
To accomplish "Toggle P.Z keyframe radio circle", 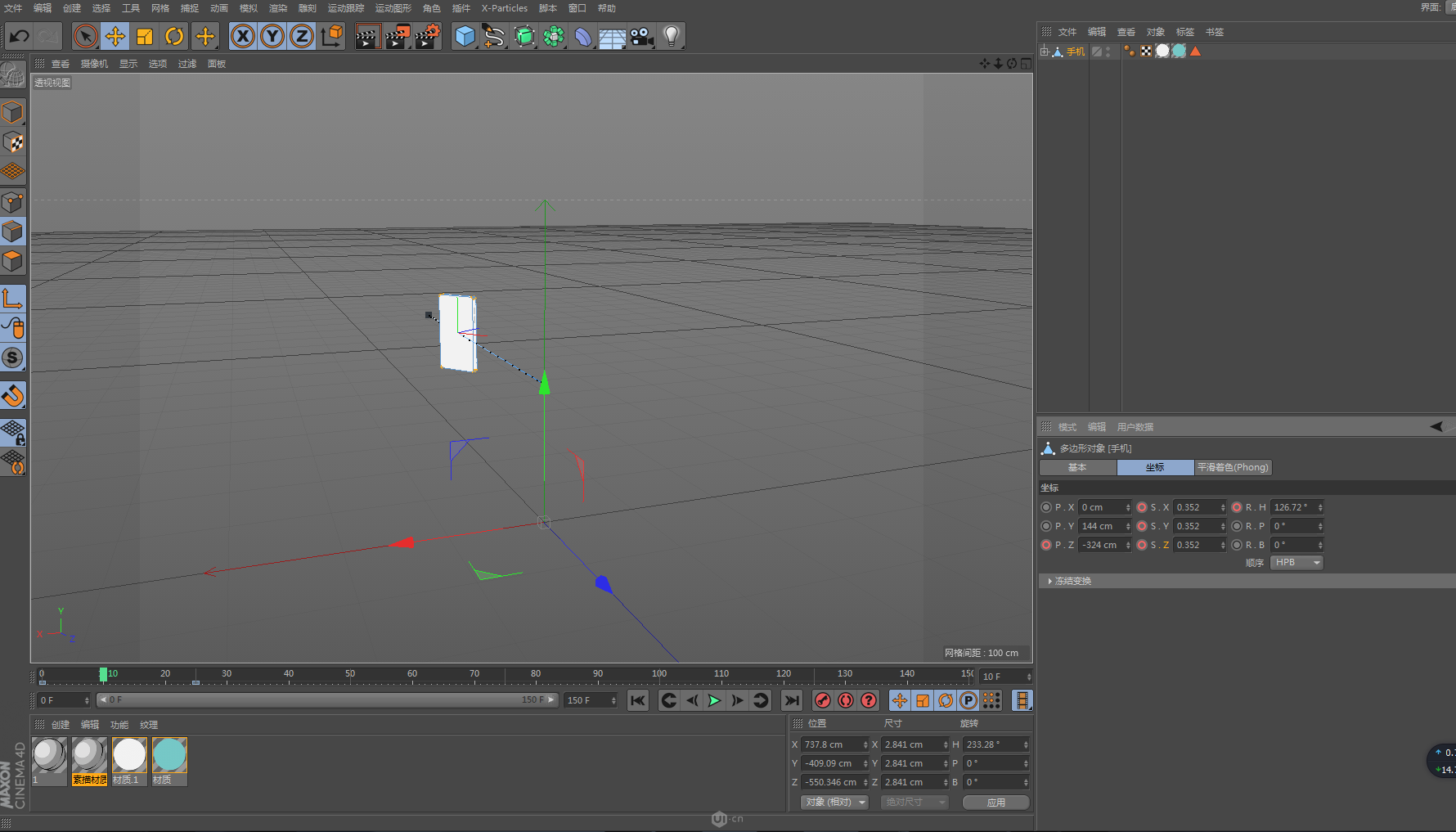I will (1046, 545).
